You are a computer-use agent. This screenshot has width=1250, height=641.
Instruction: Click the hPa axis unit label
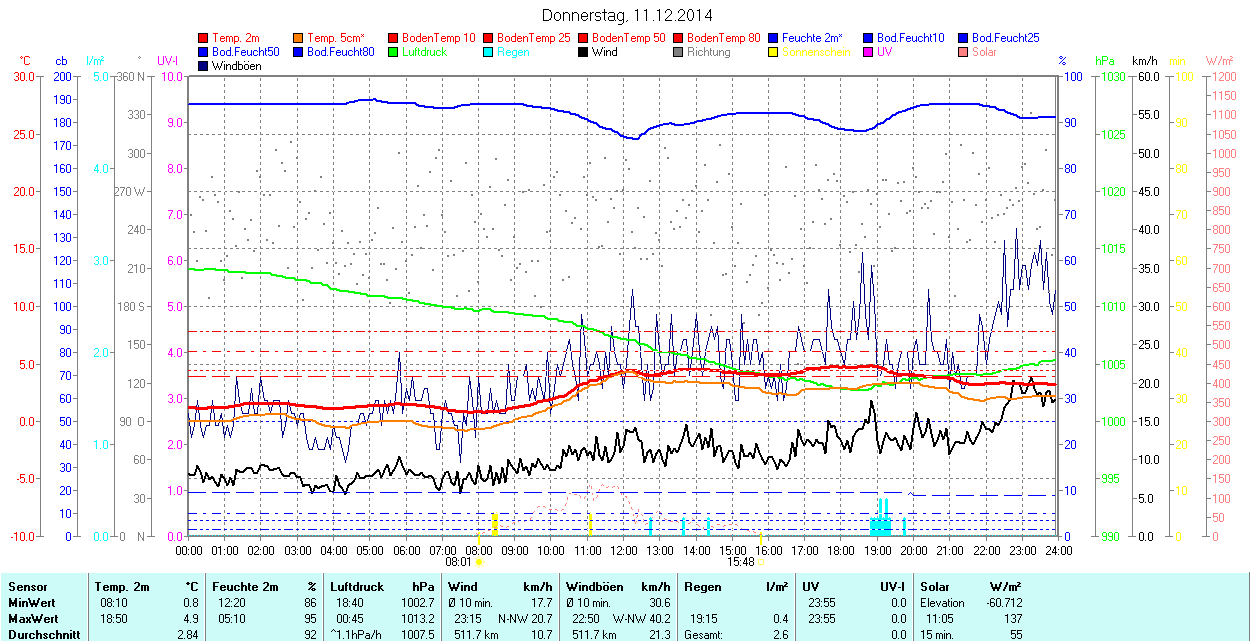[x=1105, y=61]
